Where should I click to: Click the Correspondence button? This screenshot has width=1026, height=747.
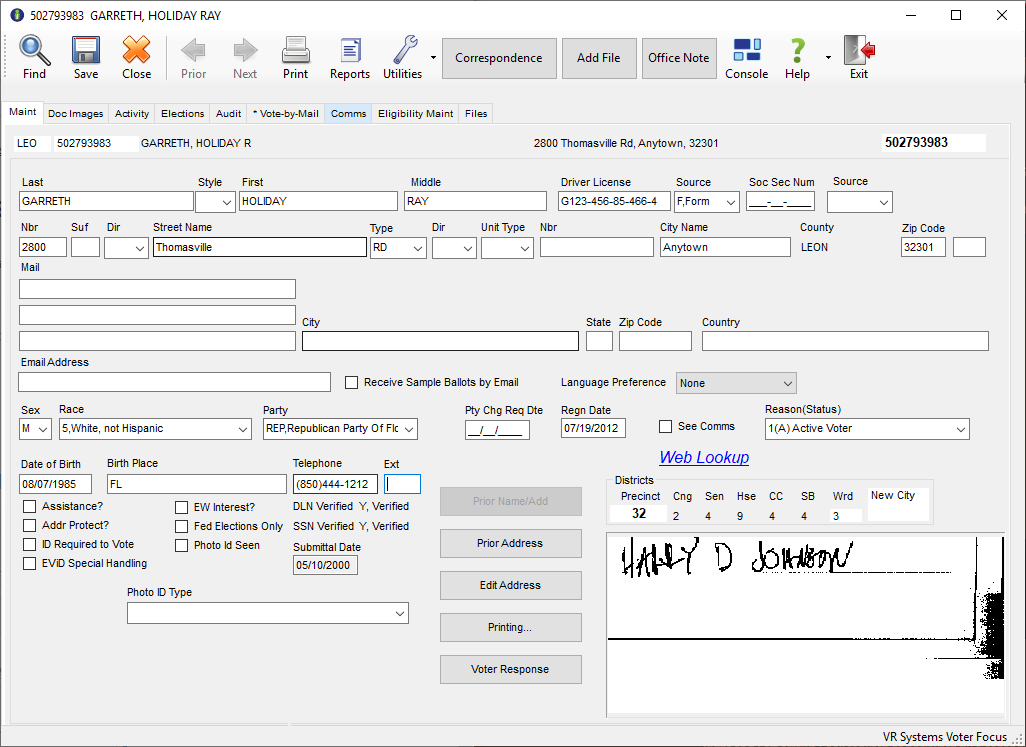(x=499, y=58)
